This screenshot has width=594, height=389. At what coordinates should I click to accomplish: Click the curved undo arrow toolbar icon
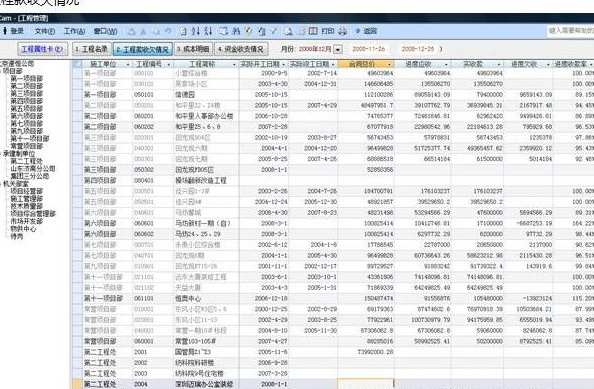tap(168, 31)
